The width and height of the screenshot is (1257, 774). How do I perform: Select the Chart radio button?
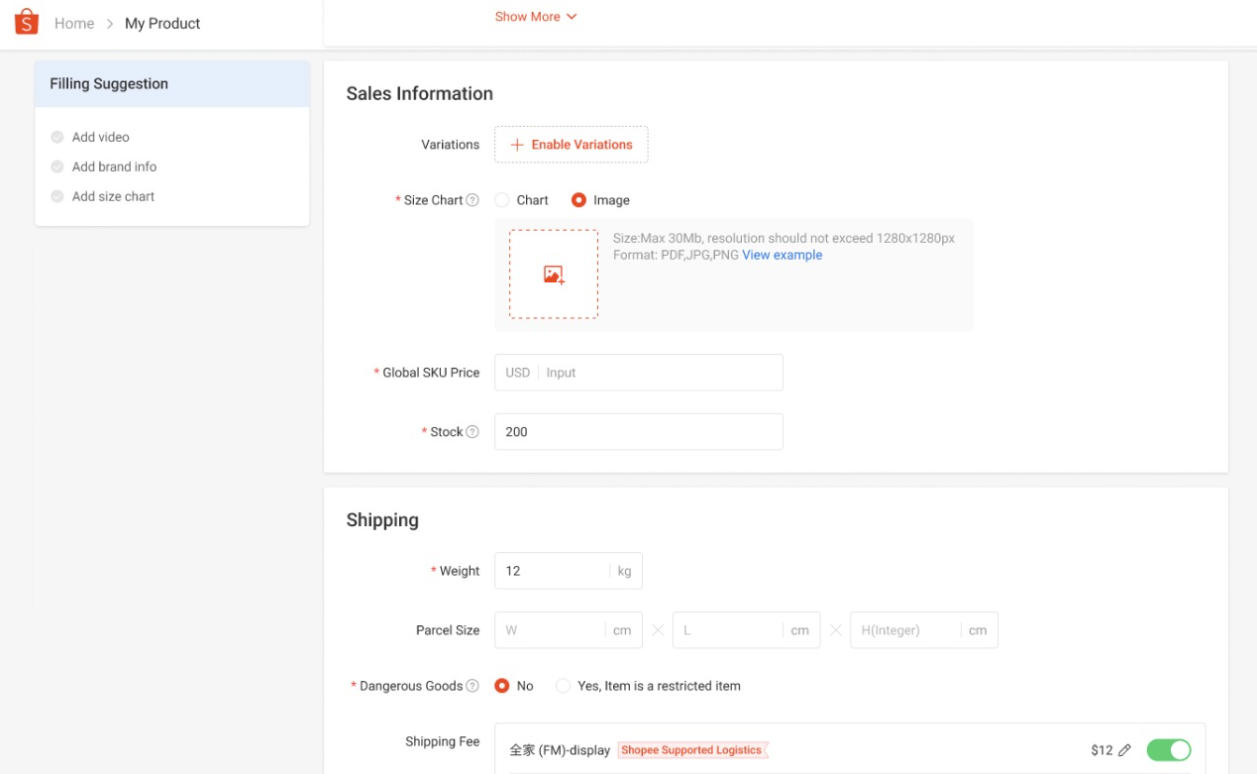point(502,200)
